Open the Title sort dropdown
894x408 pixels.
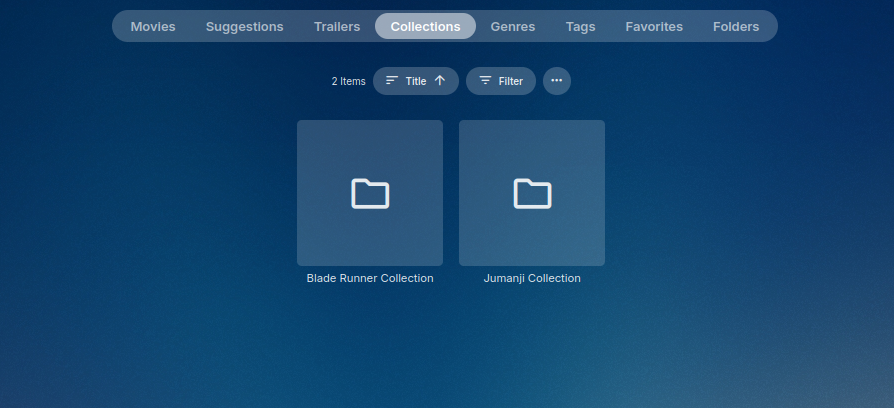tap(416, 81)
